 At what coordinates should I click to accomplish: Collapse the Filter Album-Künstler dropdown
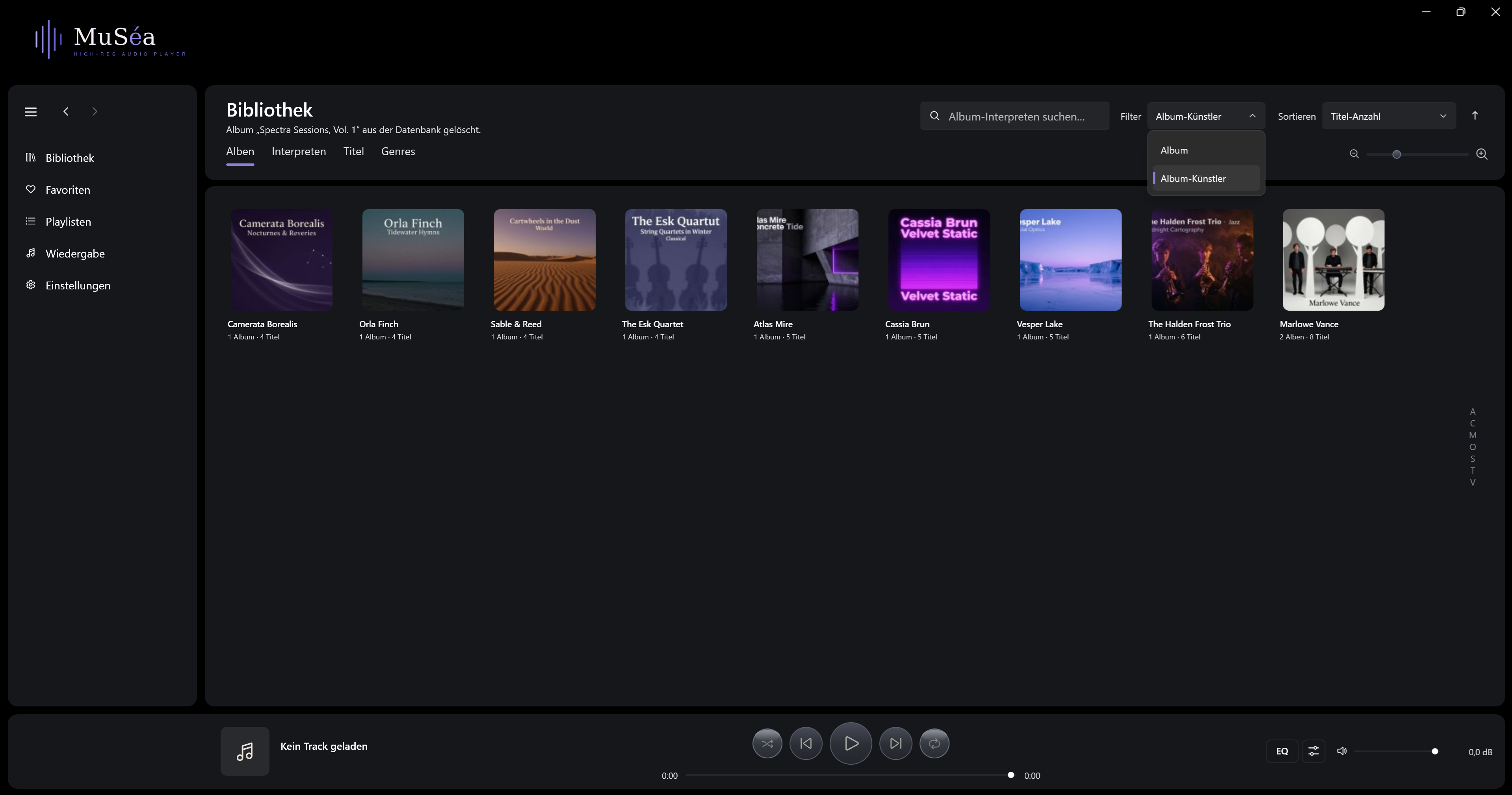[x=1206, y=116]
